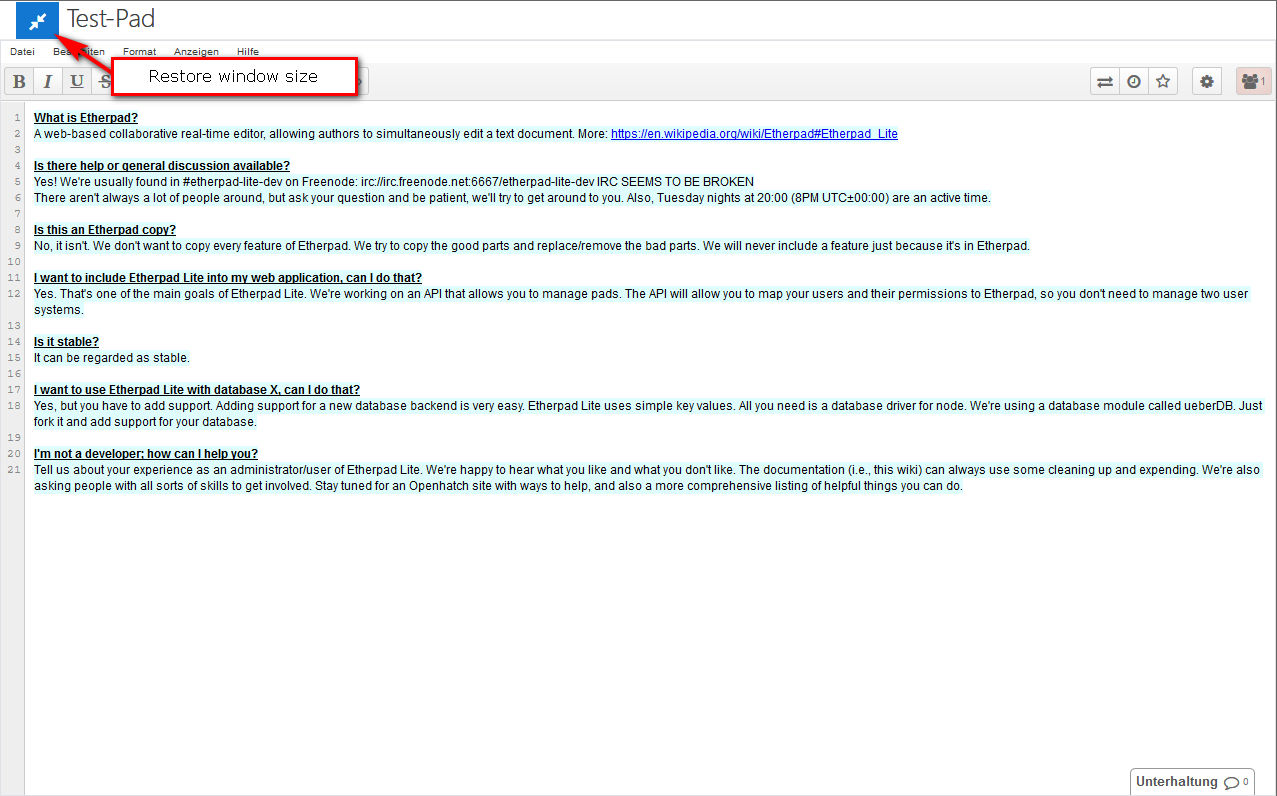The width and height of the screenshot is (1277, 796).
Task: Click line number 21 in the gutter
Action: (x=14, y=470)
